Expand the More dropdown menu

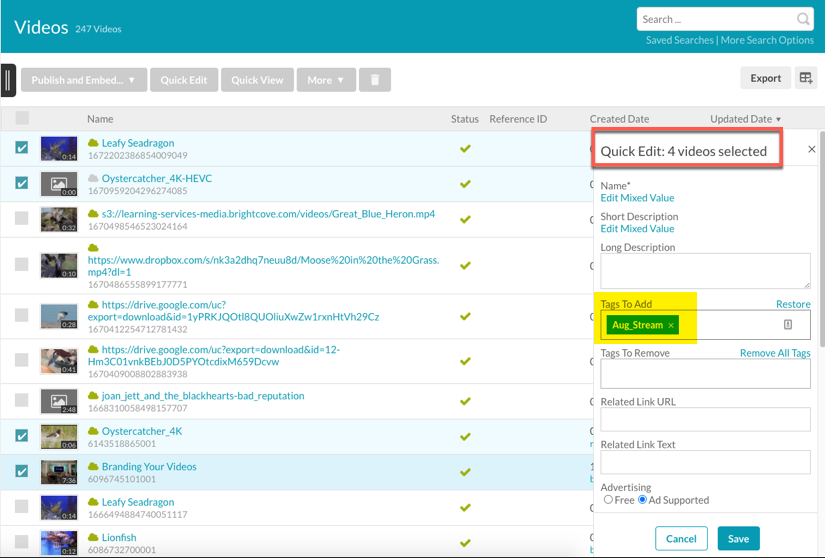point(326,80)
